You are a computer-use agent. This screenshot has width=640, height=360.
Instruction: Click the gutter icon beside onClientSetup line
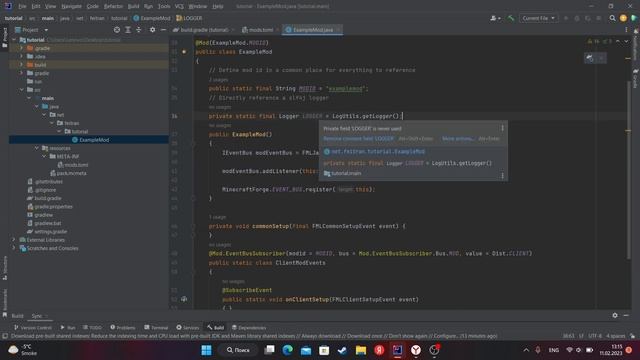[184, 299]
